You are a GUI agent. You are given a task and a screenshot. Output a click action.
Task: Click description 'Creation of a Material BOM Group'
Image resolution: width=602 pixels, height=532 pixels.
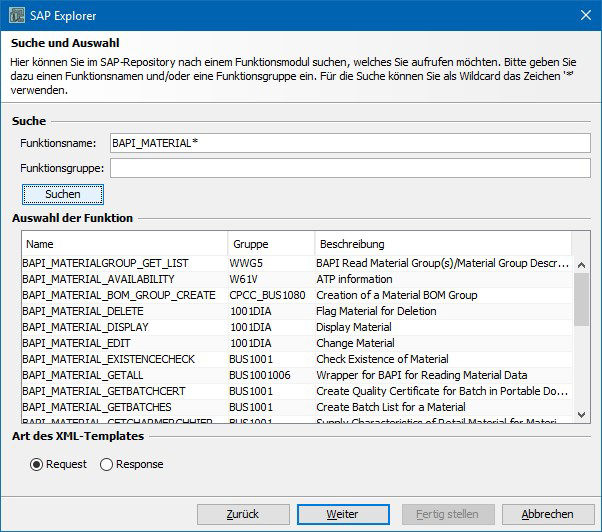click(397, 295)
